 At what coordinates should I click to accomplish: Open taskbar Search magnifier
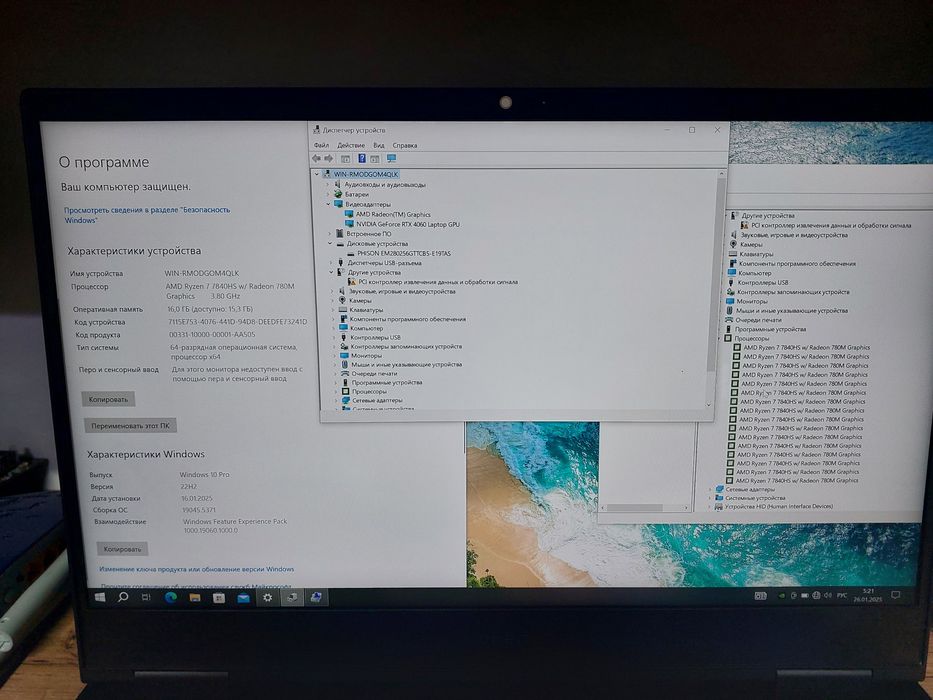point(123,597)
